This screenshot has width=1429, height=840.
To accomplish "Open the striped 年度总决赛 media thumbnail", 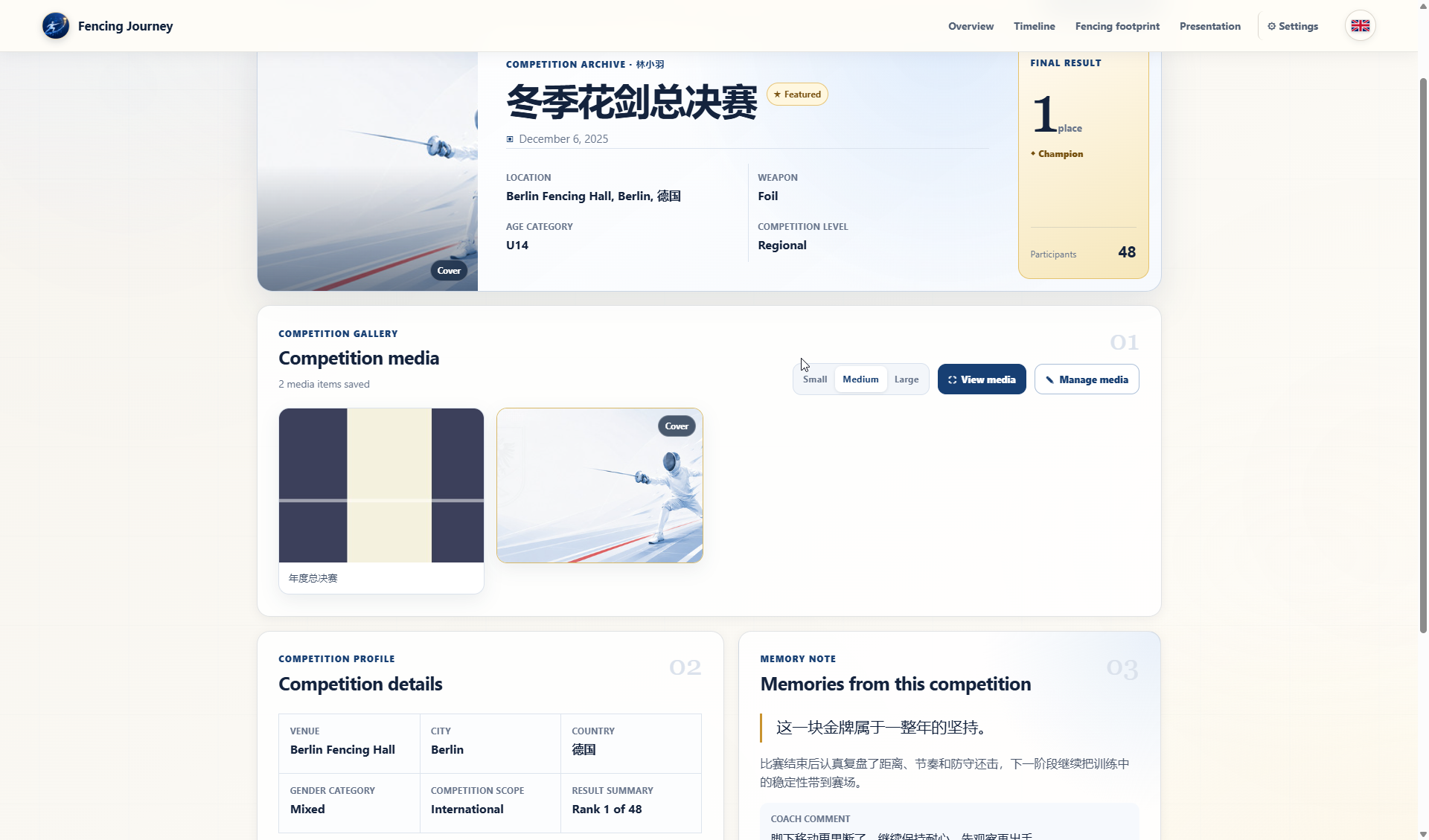I will point(381,485).
